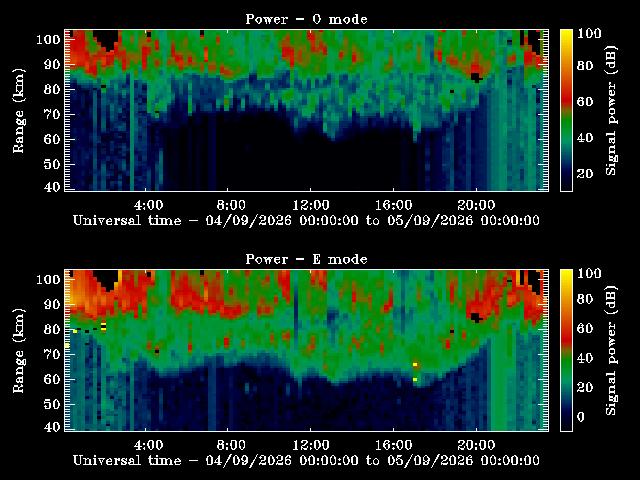Click the 80 km range tick on the O mode plot

tap(52, 89)
